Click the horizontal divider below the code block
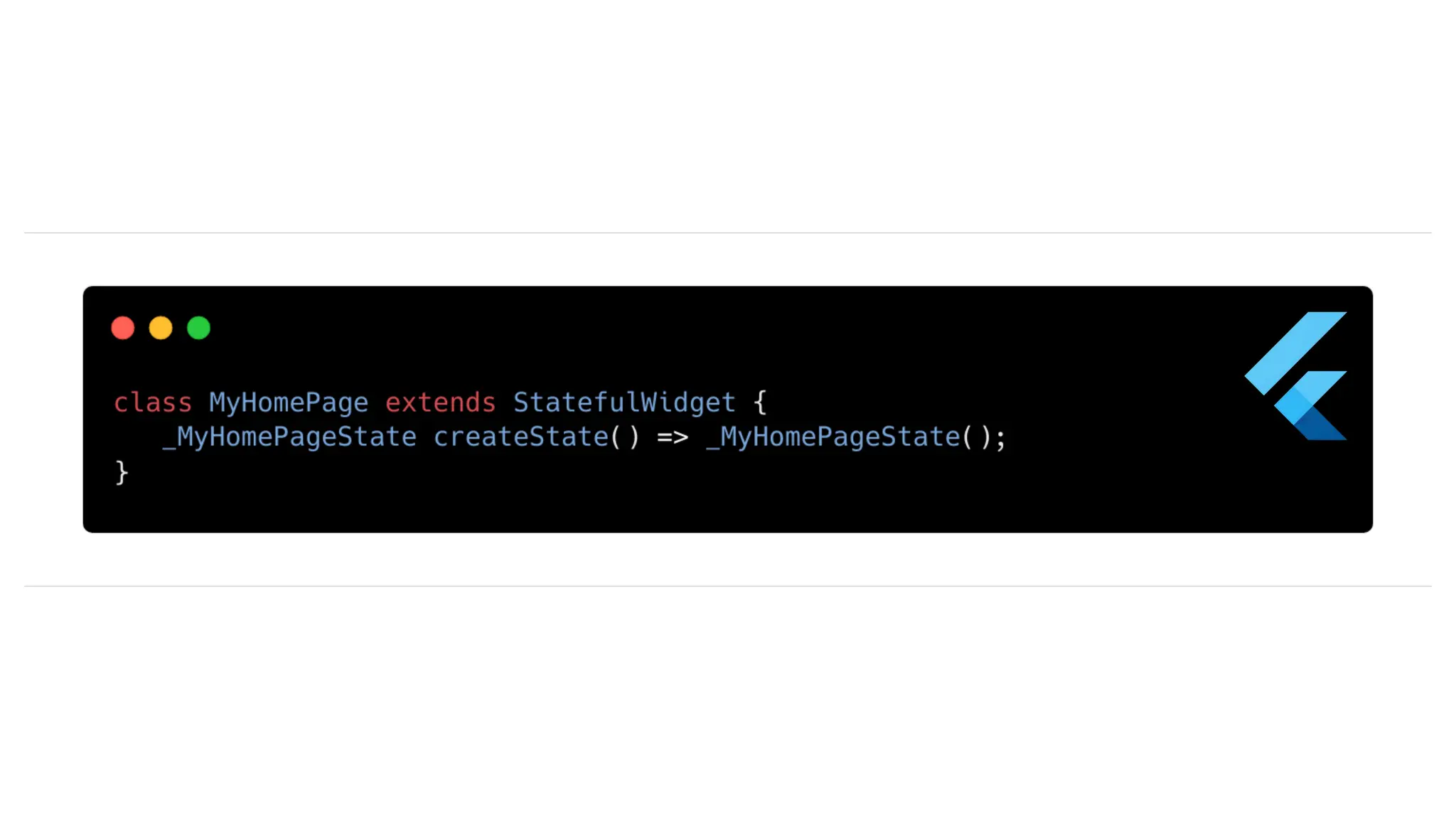 (728, 586)
